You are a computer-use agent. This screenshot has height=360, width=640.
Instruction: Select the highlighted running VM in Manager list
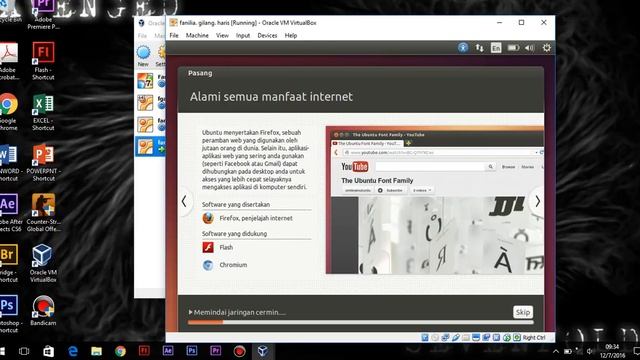150,147
